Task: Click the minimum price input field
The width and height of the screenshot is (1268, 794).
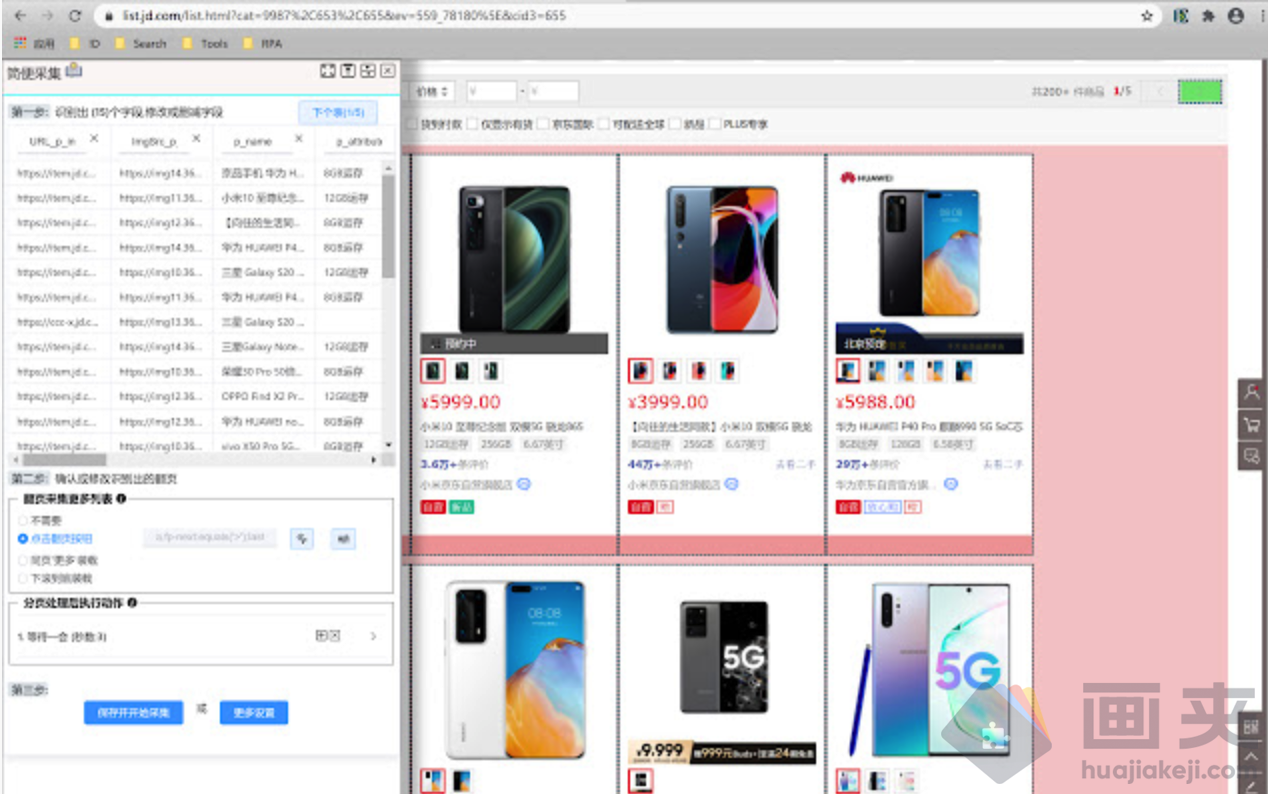Action: pyautogui.click(x=491, y=91)
